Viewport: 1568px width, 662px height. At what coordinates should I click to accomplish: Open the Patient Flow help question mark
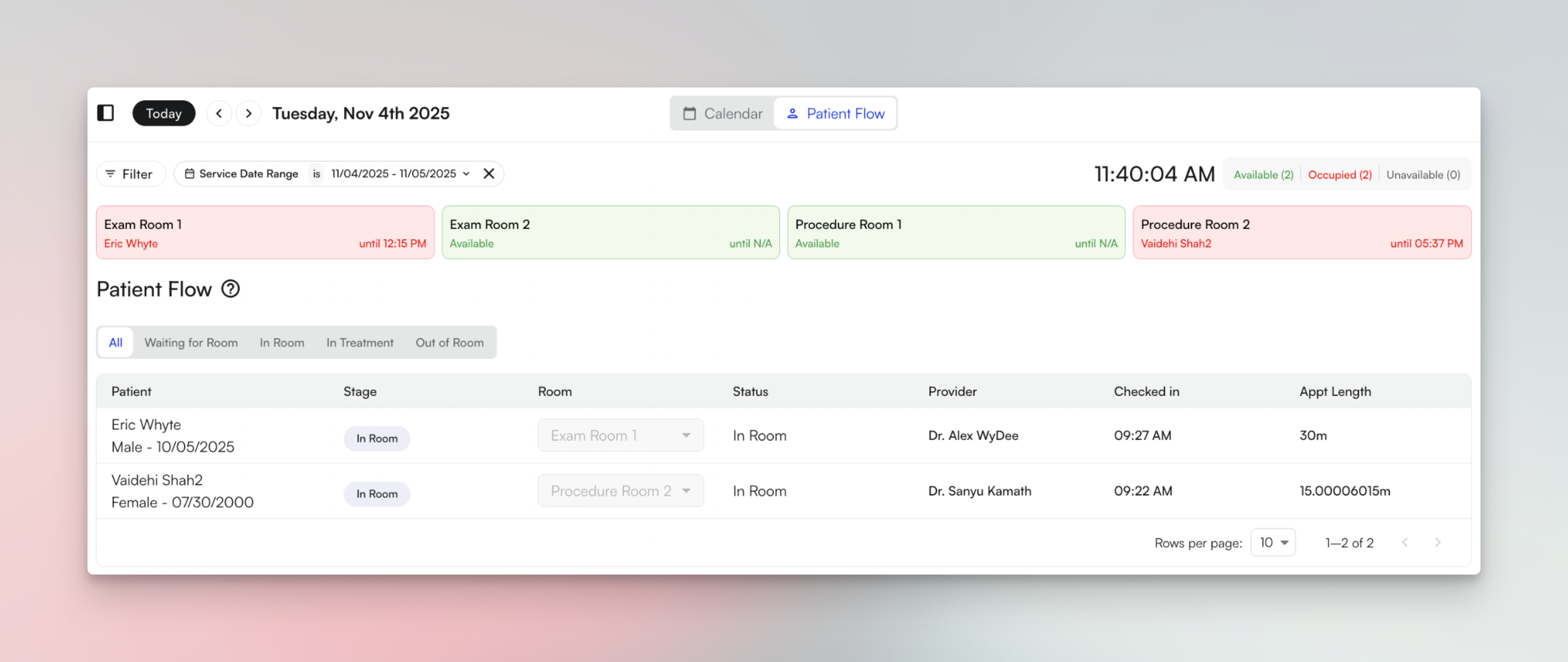click(x=230, y=289)
